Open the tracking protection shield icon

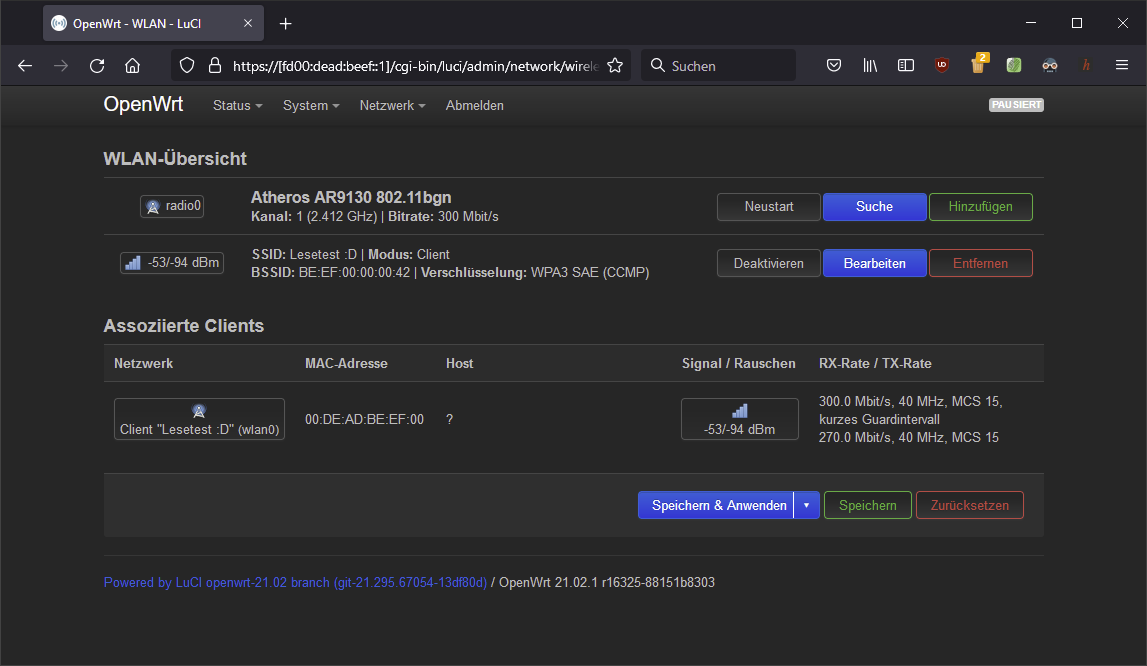point(187,66)
